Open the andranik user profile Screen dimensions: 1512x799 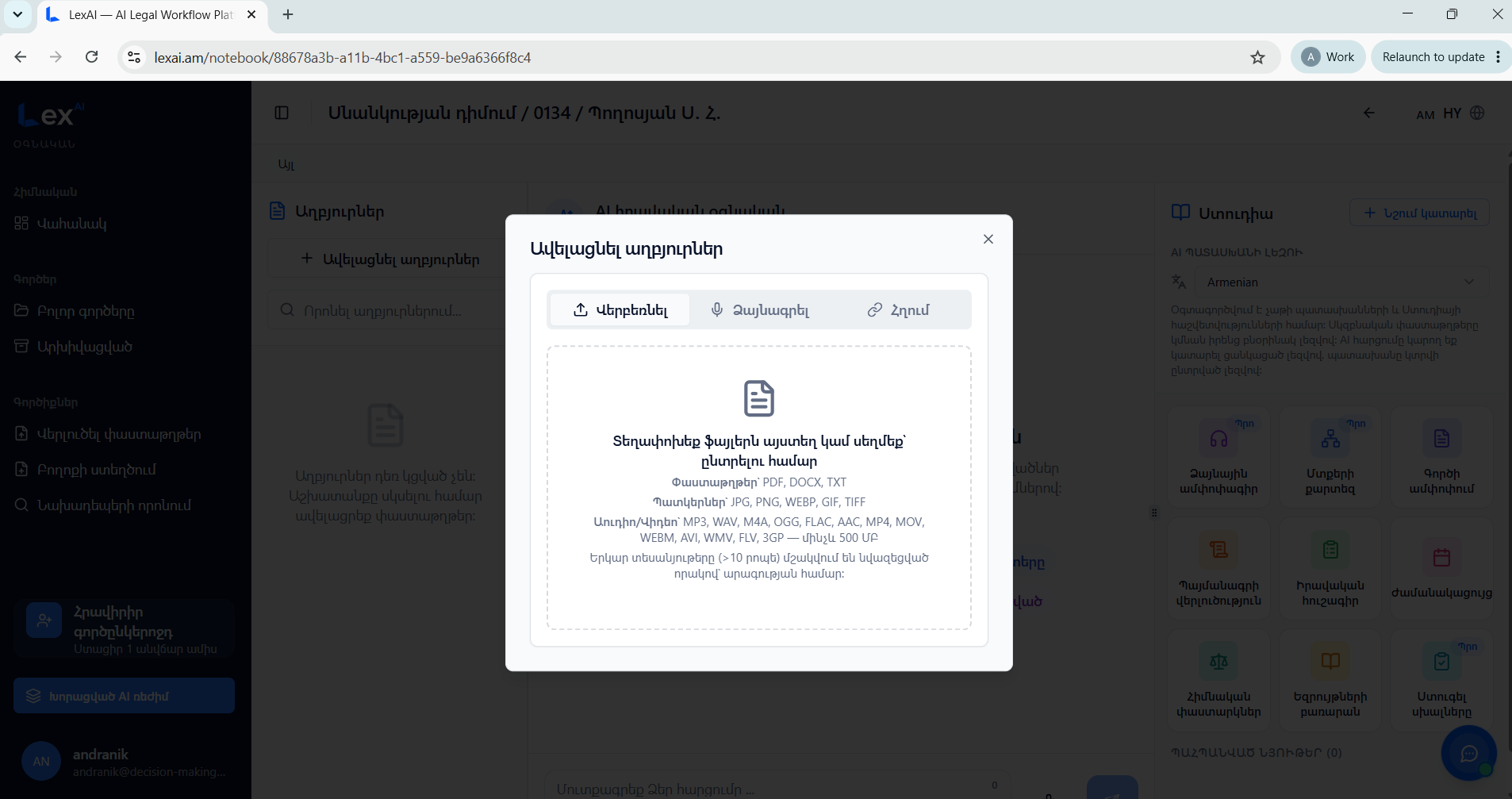(x=124, y=762)
